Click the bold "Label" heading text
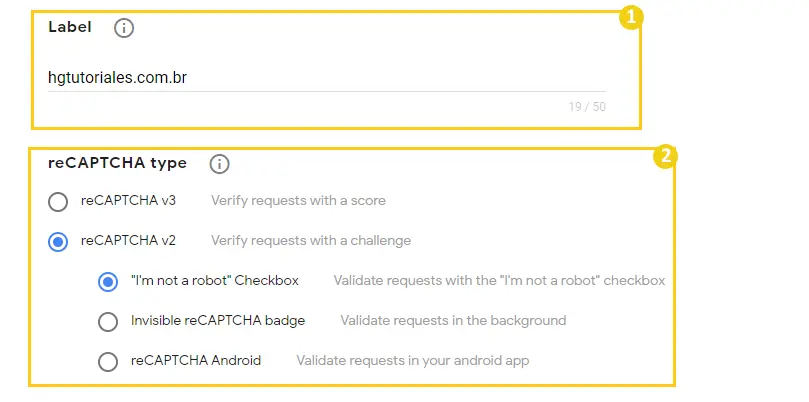The height and width of the screenshot is (402, 809). (x=70, y=27)
